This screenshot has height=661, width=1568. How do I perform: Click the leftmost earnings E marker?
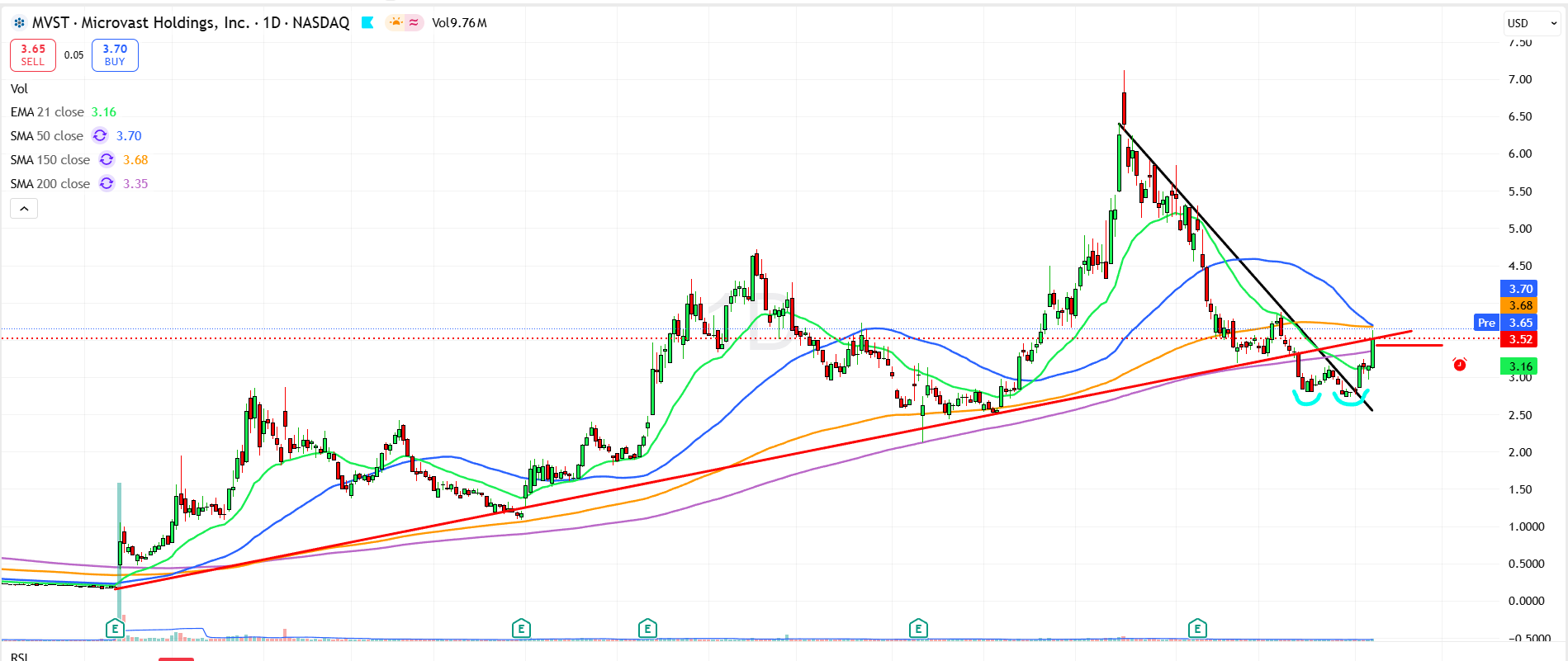(x=115, y=629)
